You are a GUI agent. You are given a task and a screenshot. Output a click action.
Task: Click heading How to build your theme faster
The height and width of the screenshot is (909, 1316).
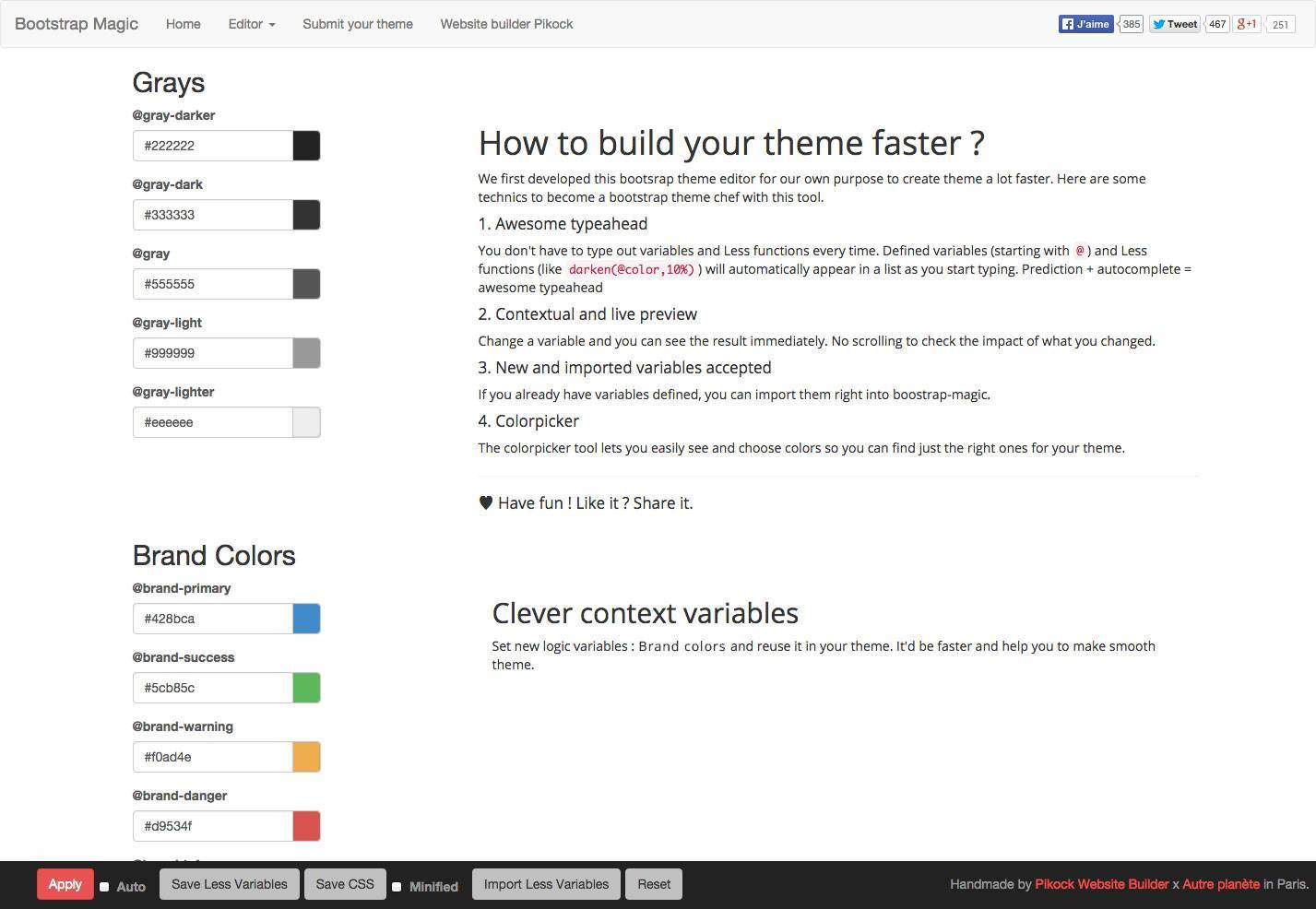[731, 143]
